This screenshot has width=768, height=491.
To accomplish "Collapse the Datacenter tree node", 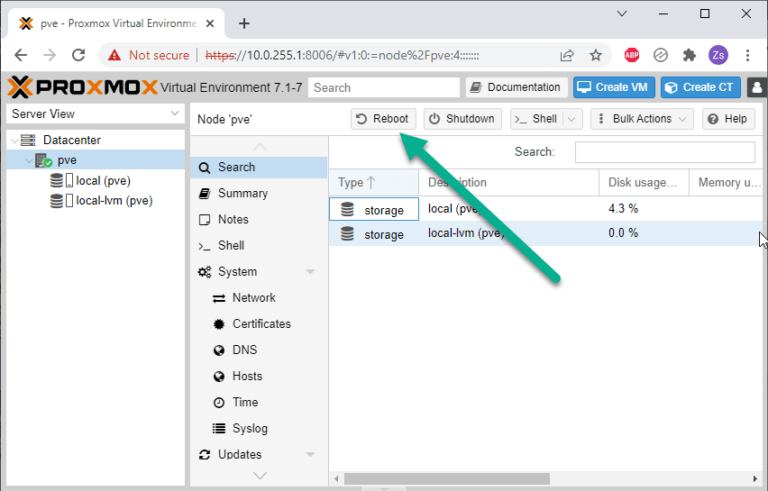I will (14, 140).
